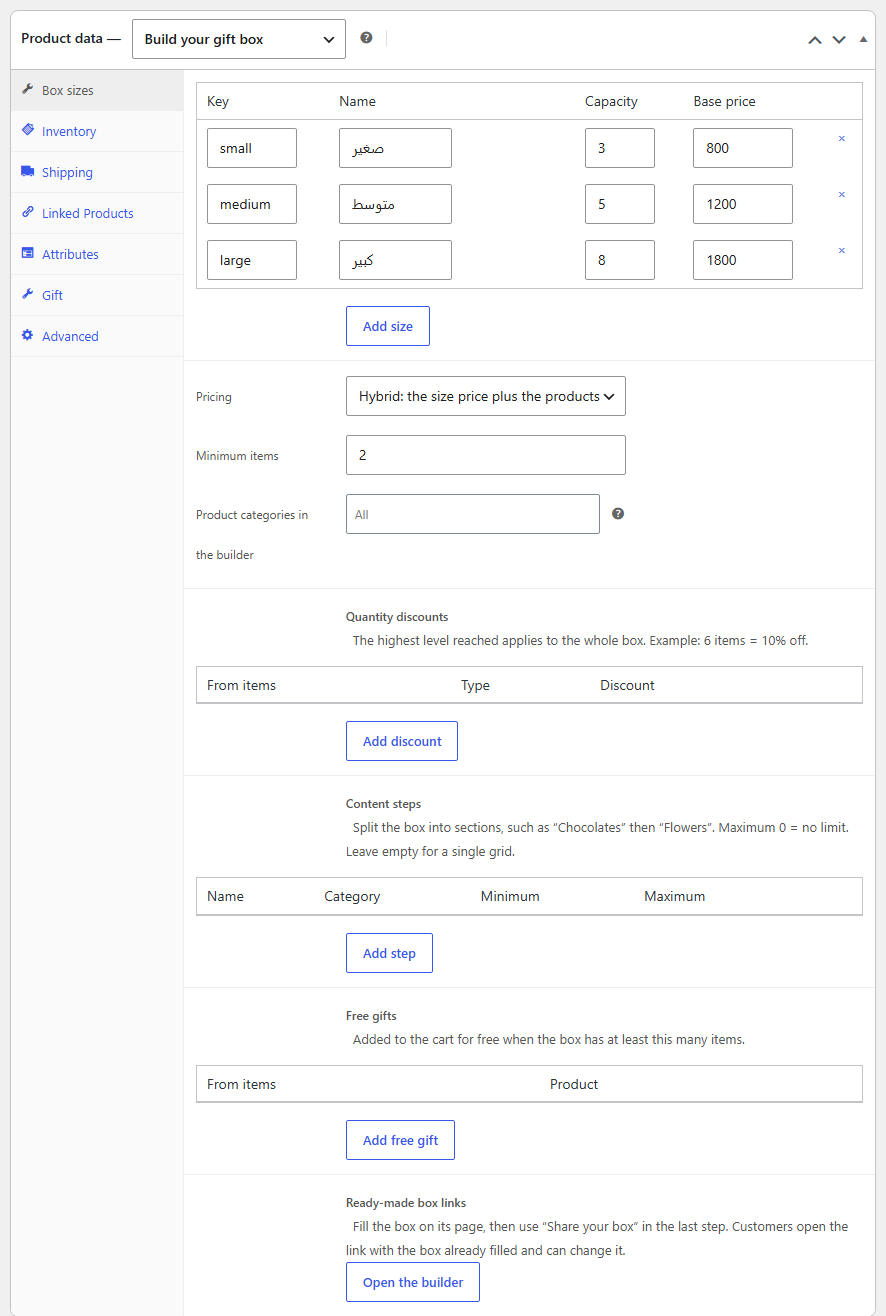This screenshot has width=886, height=1316.
Task: Click the Linked Products chain icon
Action: pyautogui.click(x=28, y=212)
